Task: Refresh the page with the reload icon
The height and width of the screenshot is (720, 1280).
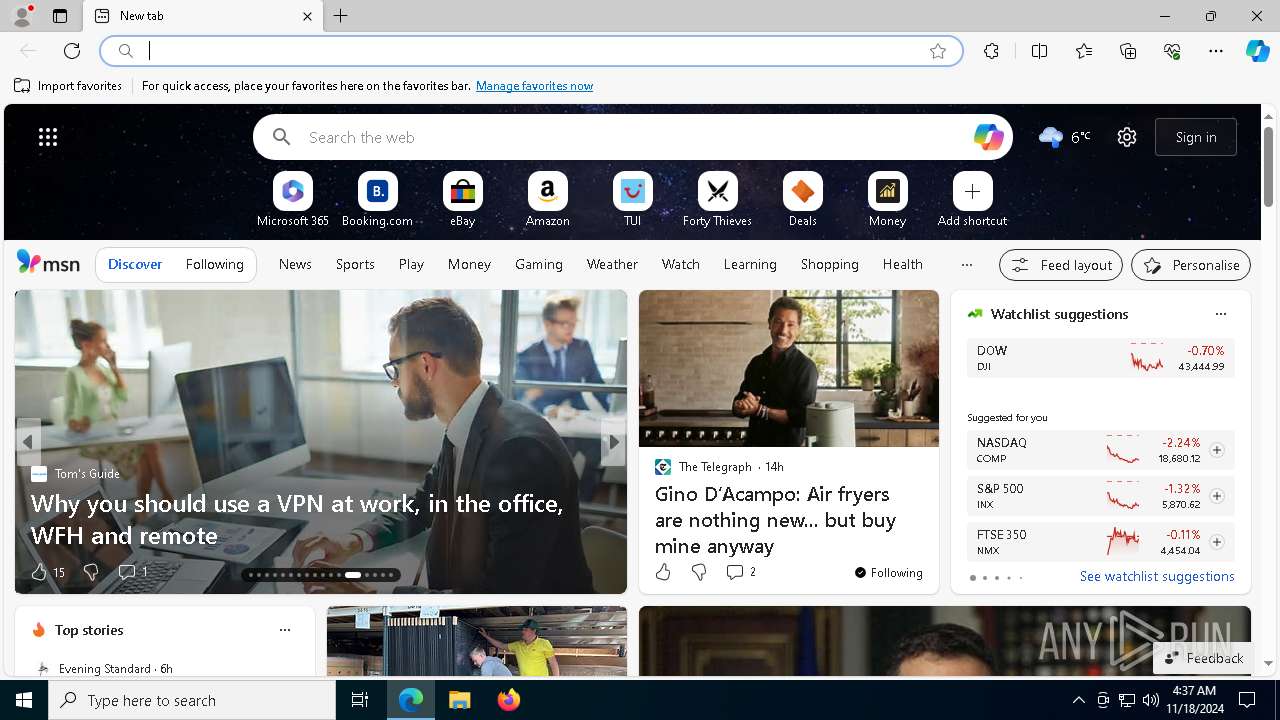Action: click(72, 51)
